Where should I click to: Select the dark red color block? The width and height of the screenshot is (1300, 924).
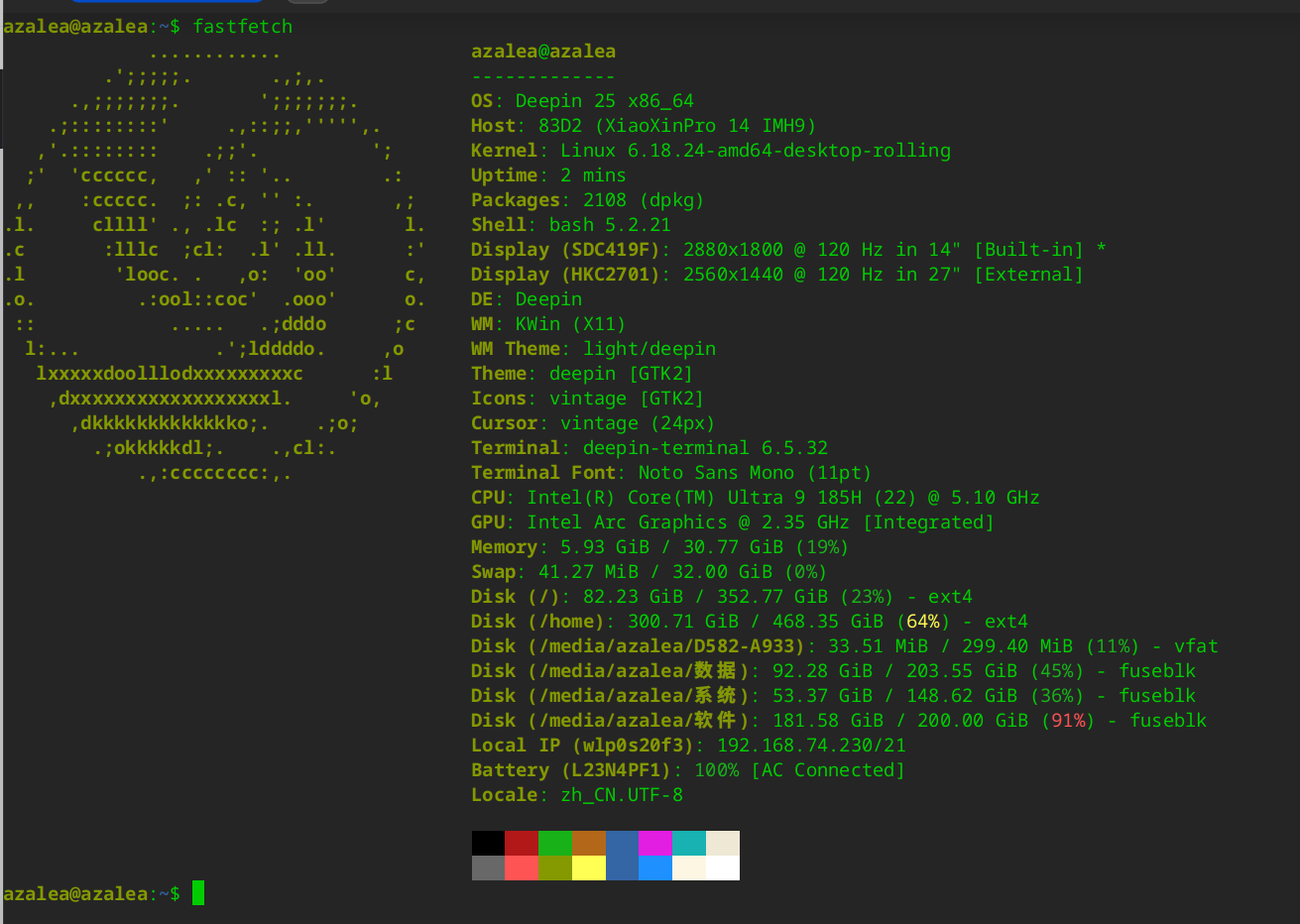pos(522,843)
